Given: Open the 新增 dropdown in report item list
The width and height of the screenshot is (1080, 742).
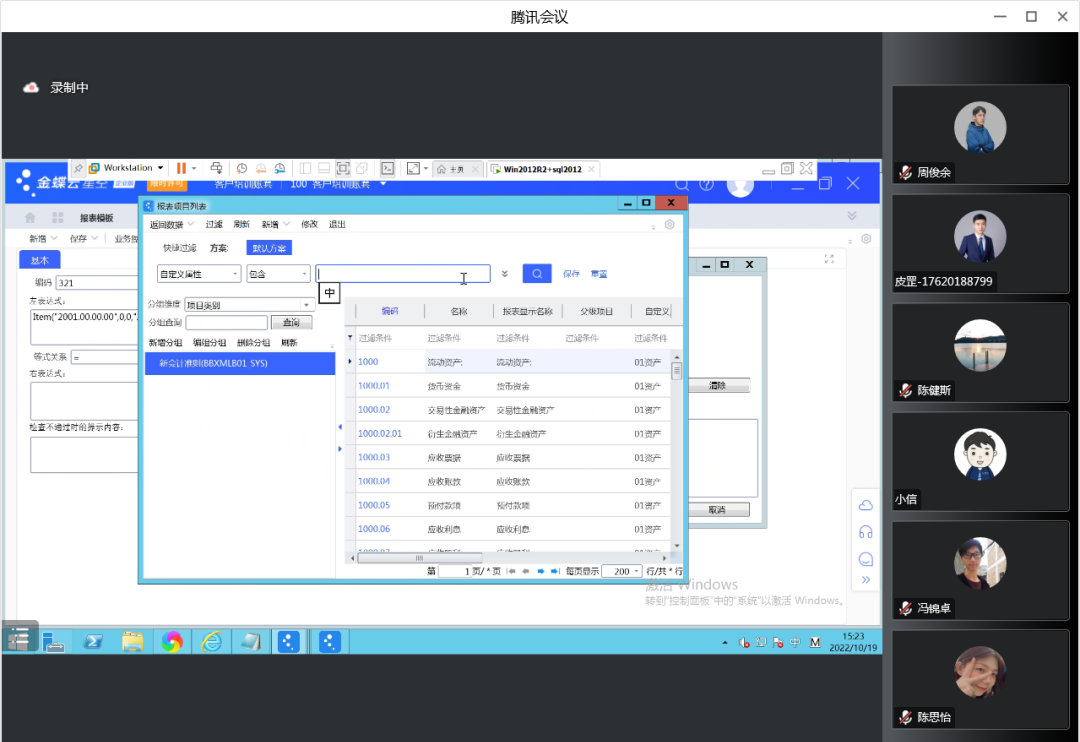Looking at the screenshot, I should (276, 225).
